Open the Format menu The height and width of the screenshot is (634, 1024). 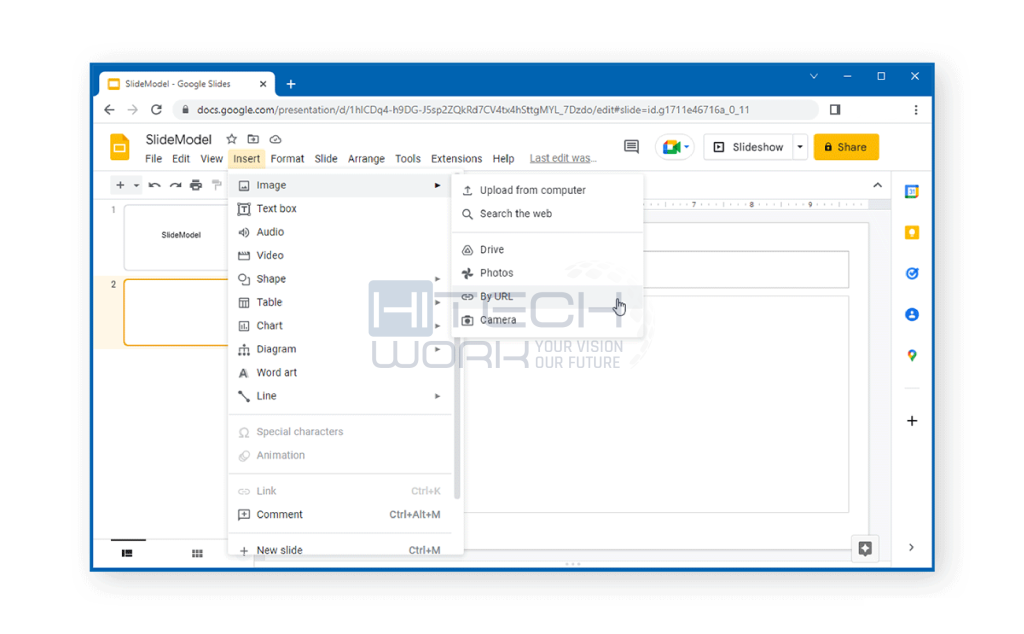coord(287,159)
